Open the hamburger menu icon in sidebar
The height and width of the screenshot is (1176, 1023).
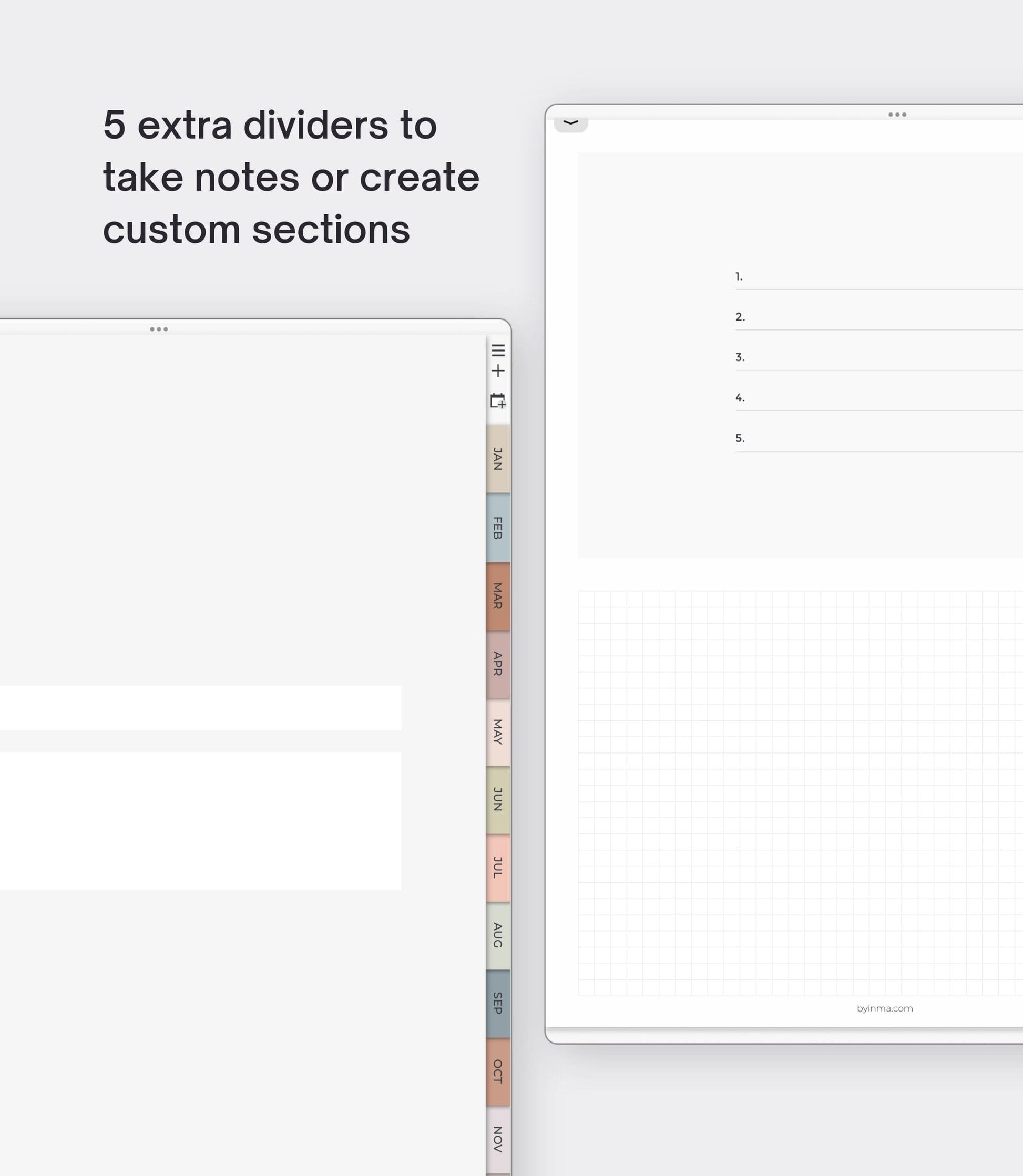(x=498, y=350)
